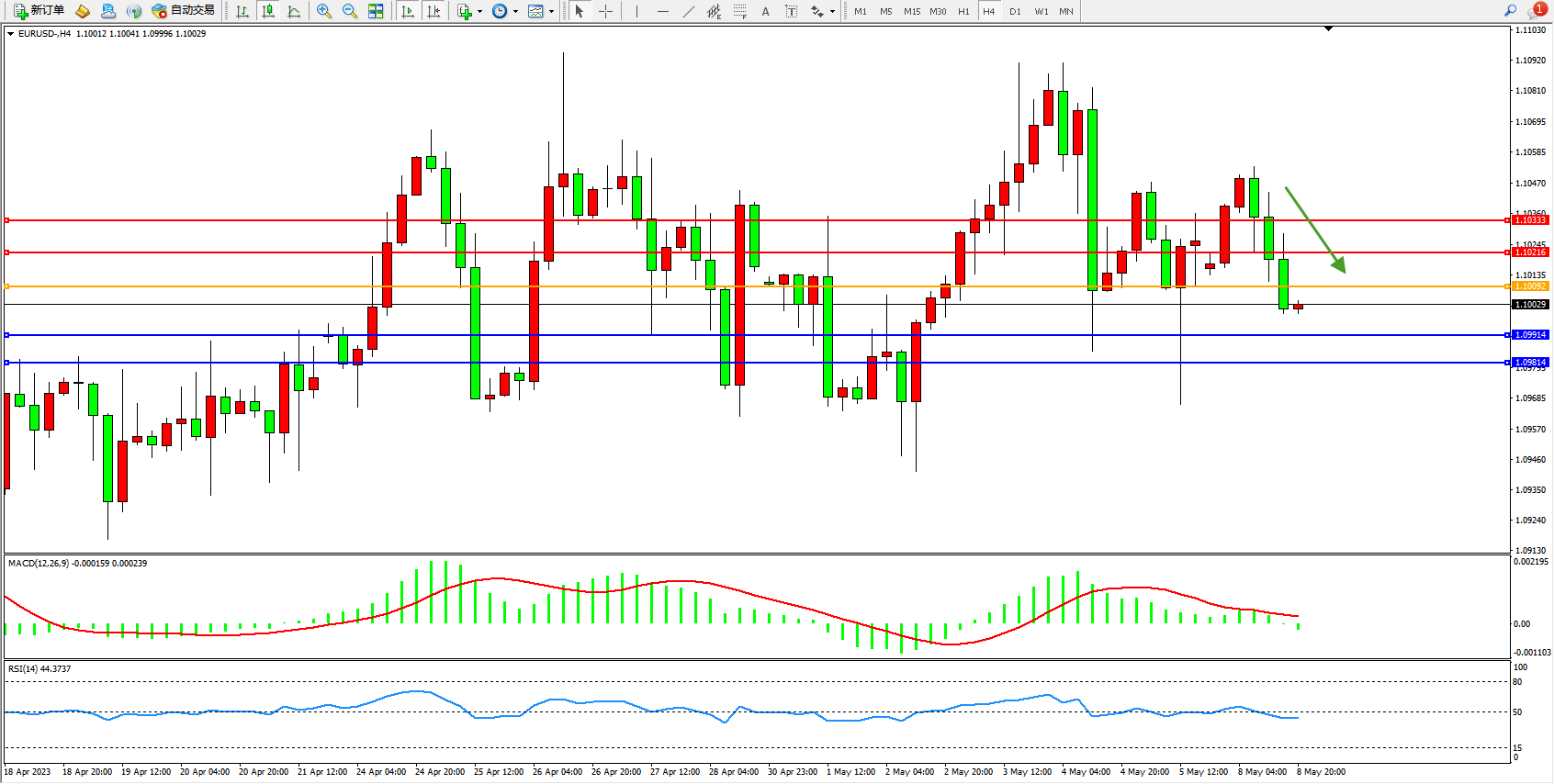This screenshot has width=1554, height=784.
Task: Select the text label tool
Action: [791, 11]
